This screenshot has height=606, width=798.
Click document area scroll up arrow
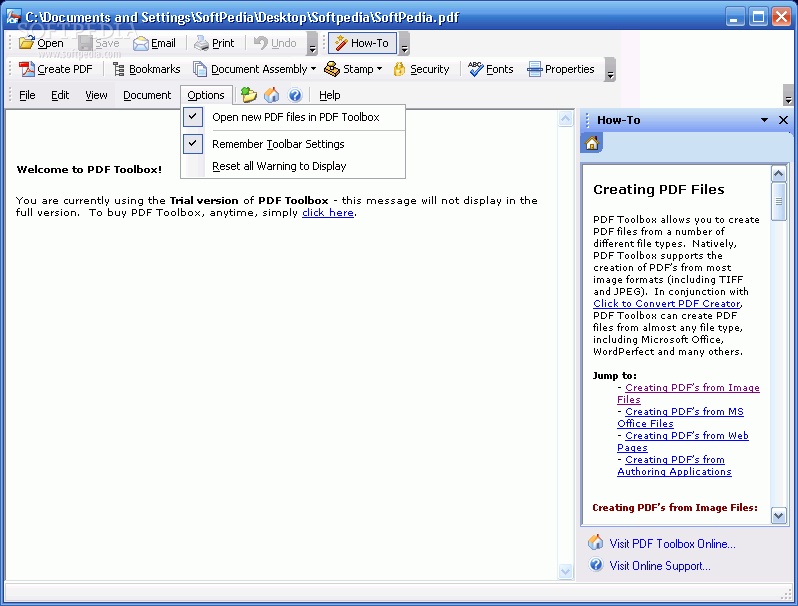tap(565, 119)
